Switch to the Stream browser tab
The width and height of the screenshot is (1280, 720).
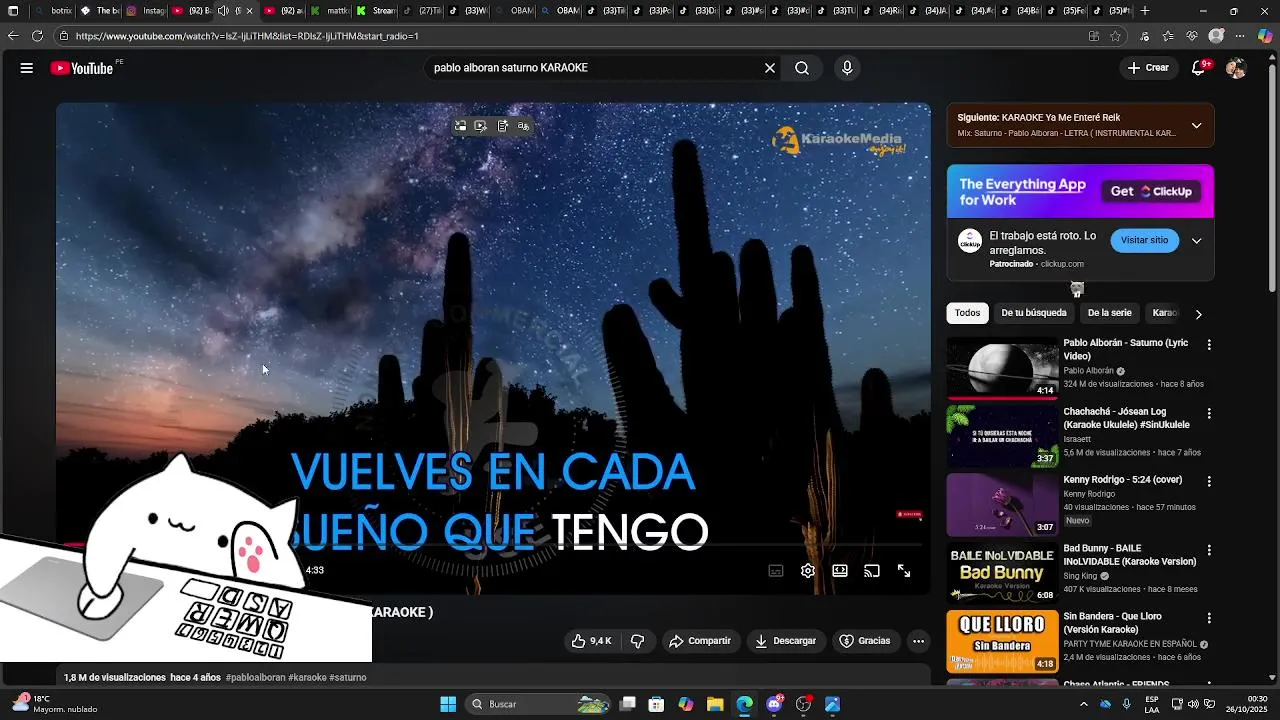tap(375, 11)
